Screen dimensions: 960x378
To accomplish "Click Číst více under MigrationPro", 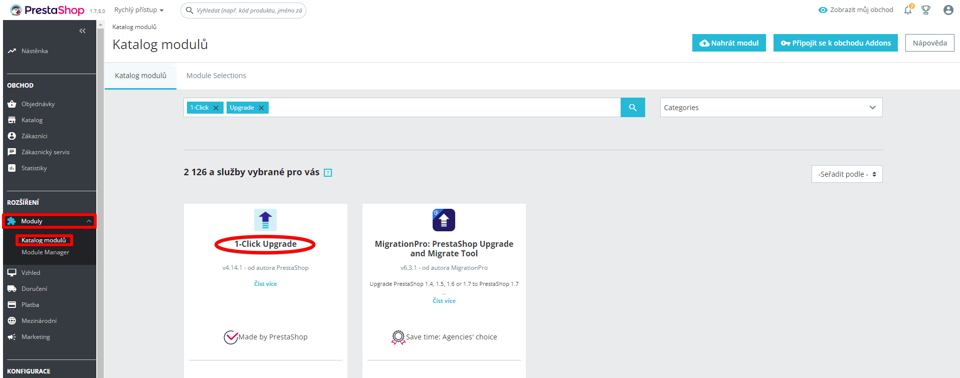I will click(444, 301).
